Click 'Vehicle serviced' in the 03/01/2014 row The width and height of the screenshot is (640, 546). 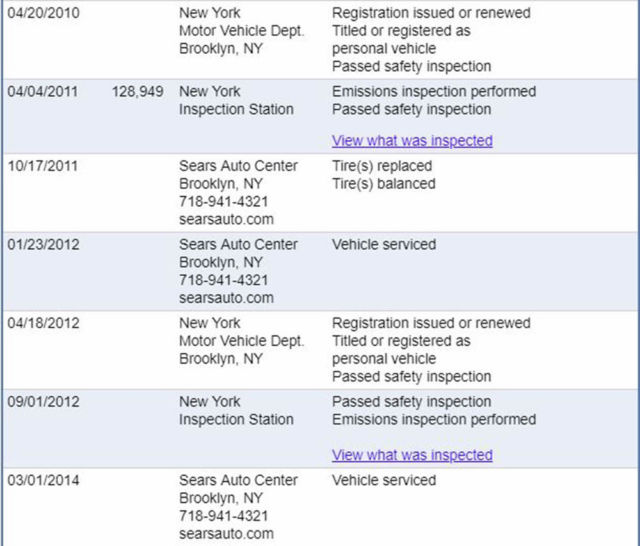tap(384, 480)
